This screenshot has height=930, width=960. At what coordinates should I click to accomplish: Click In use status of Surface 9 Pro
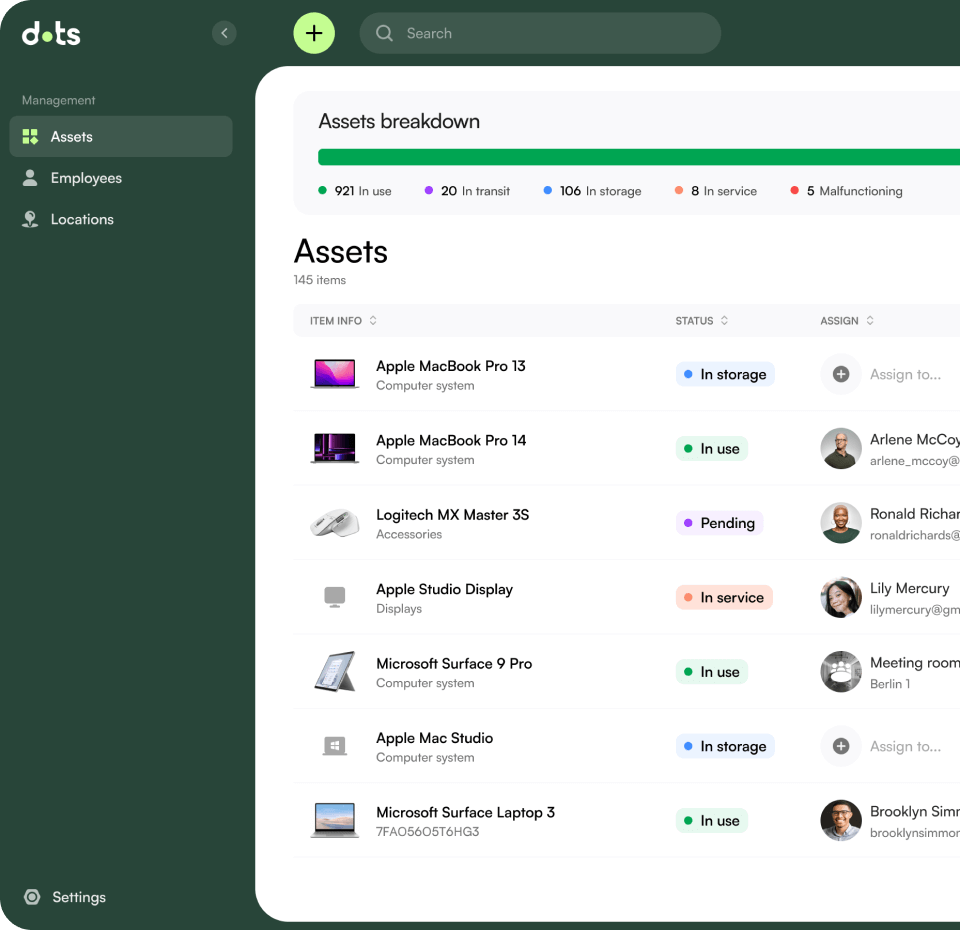pos(711,672)
